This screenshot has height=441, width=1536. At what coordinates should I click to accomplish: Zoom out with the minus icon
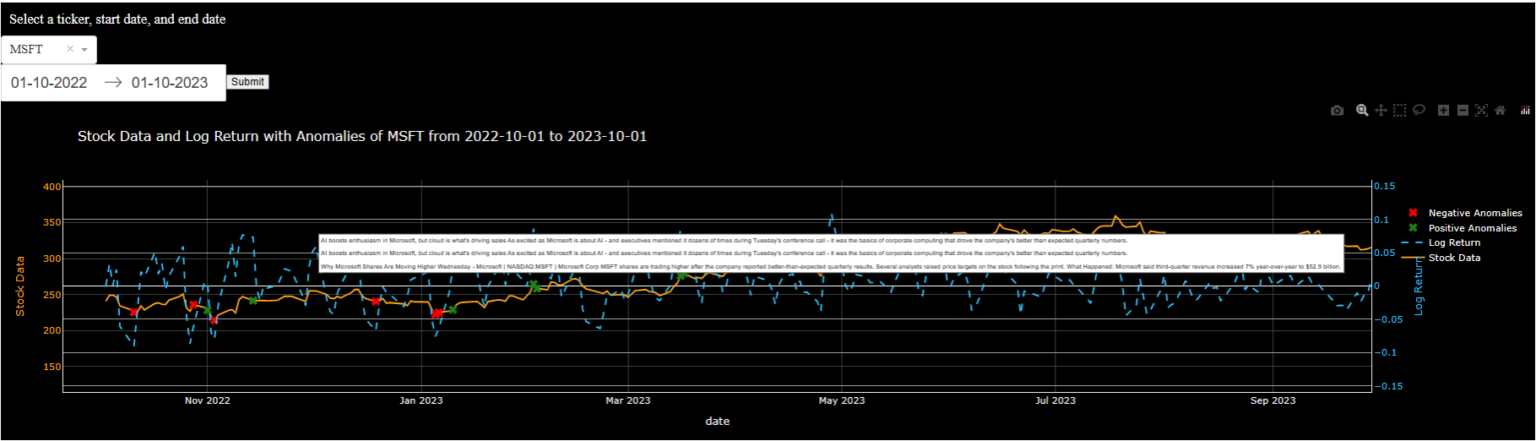click(1462, 111)
